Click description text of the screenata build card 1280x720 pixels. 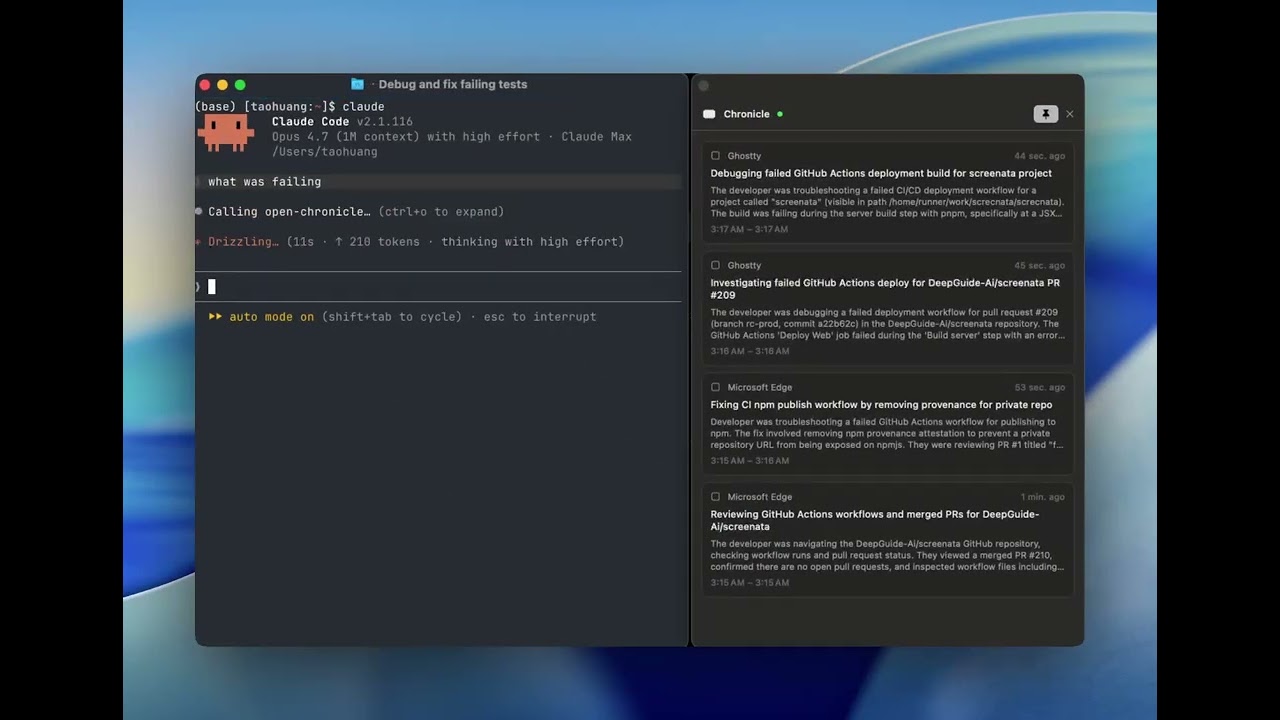887,202
